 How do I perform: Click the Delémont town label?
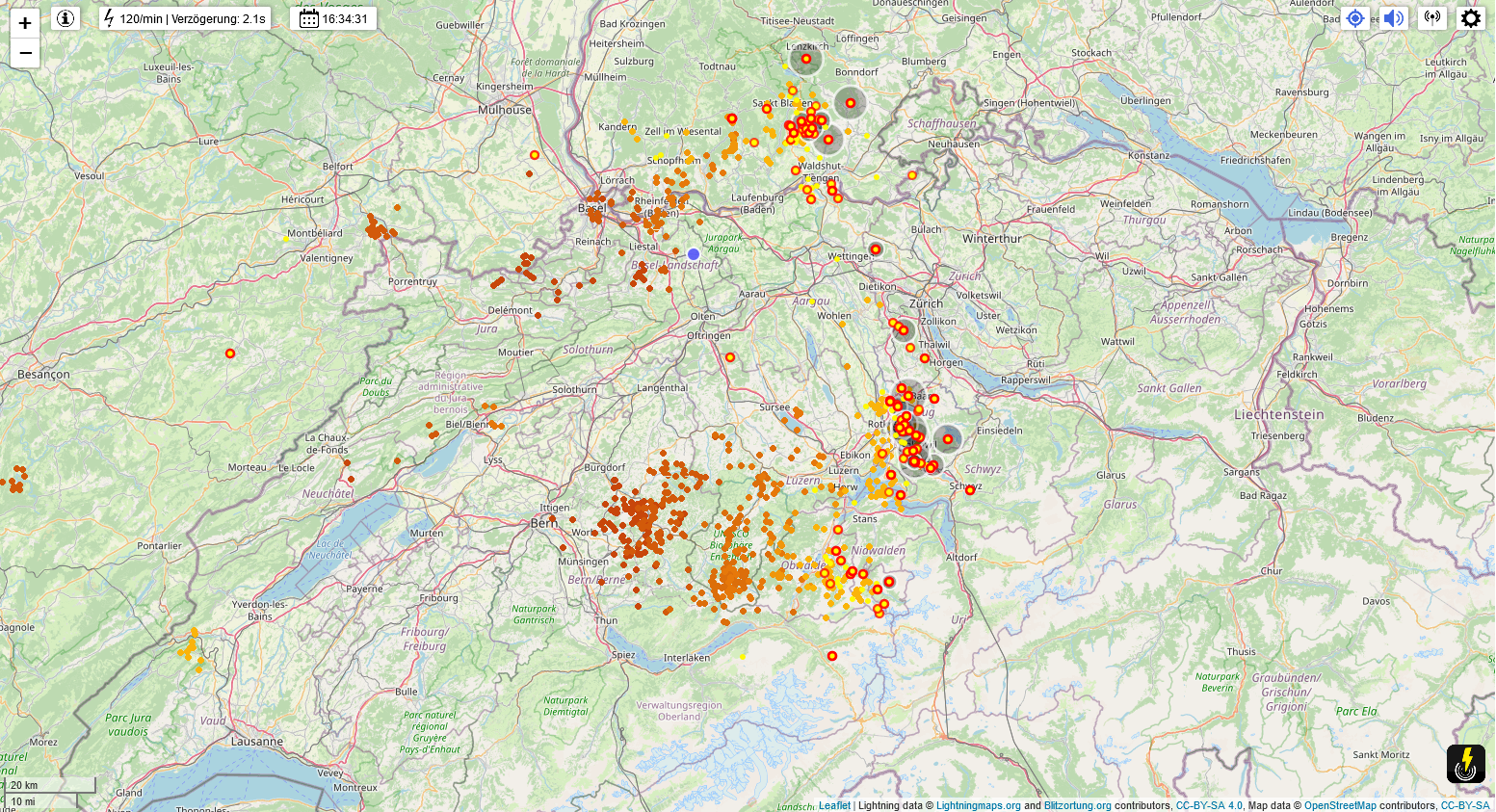(x=511, y=310)
